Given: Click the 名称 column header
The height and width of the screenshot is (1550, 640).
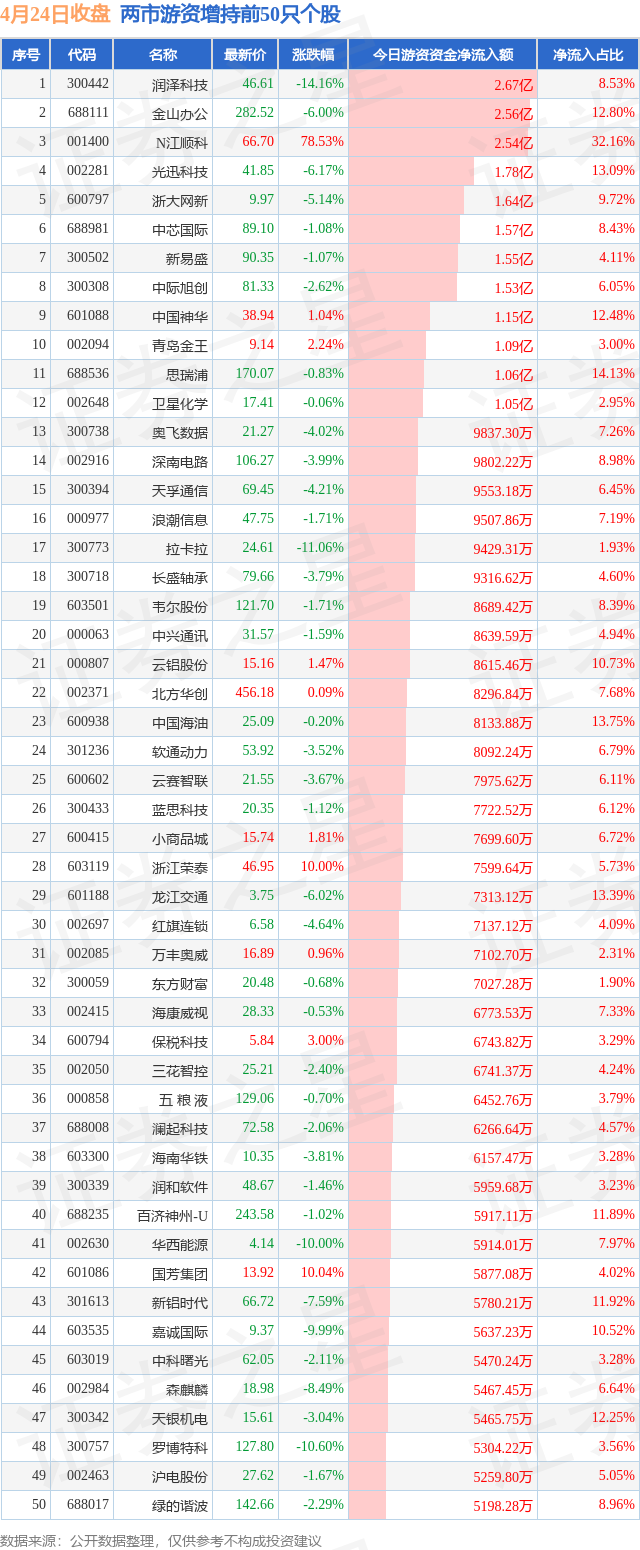Looking at the screenshot, I should (163, 55).
